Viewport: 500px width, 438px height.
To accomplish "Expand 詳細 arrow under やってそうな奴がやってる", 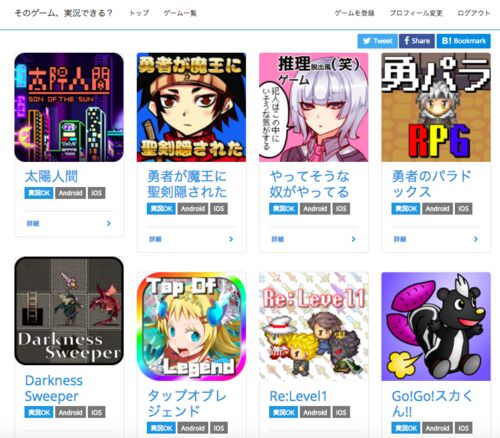I will [353, 239].
